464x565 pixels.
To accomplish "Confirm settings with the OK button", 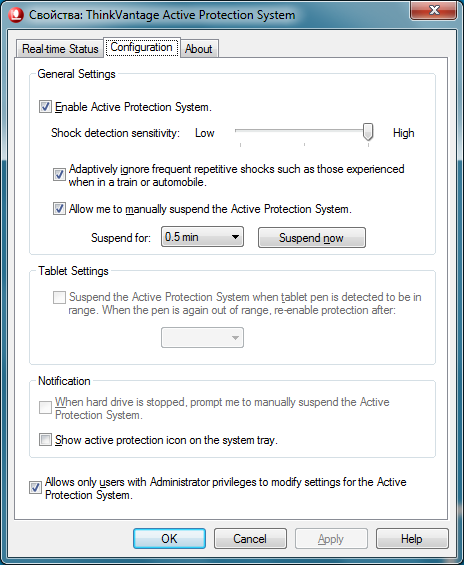I will (169, 539).
